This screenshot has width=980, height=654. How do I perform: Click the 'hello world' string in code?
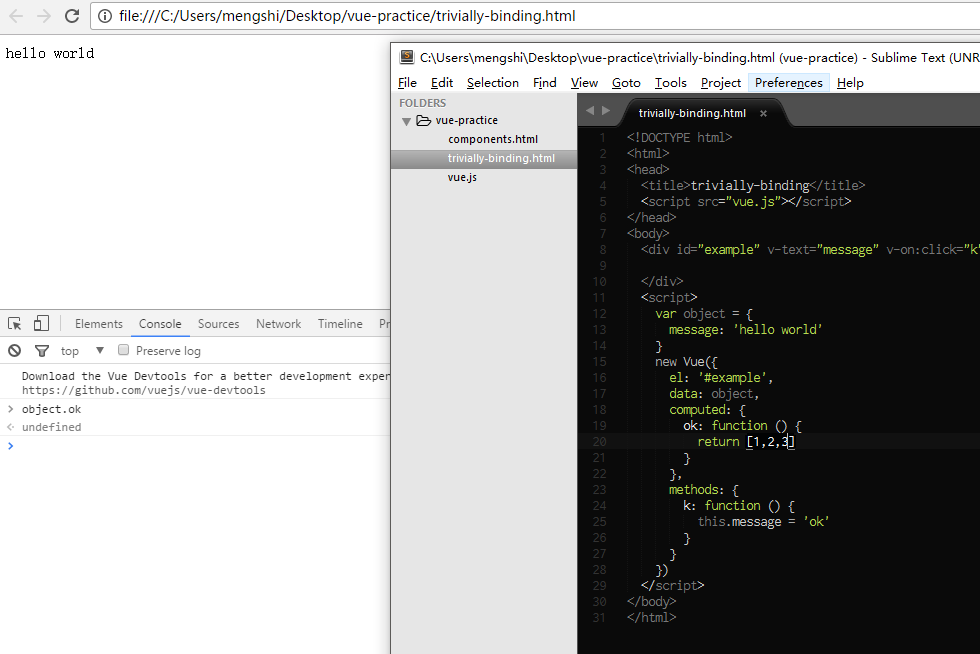(x=777, y=330)
